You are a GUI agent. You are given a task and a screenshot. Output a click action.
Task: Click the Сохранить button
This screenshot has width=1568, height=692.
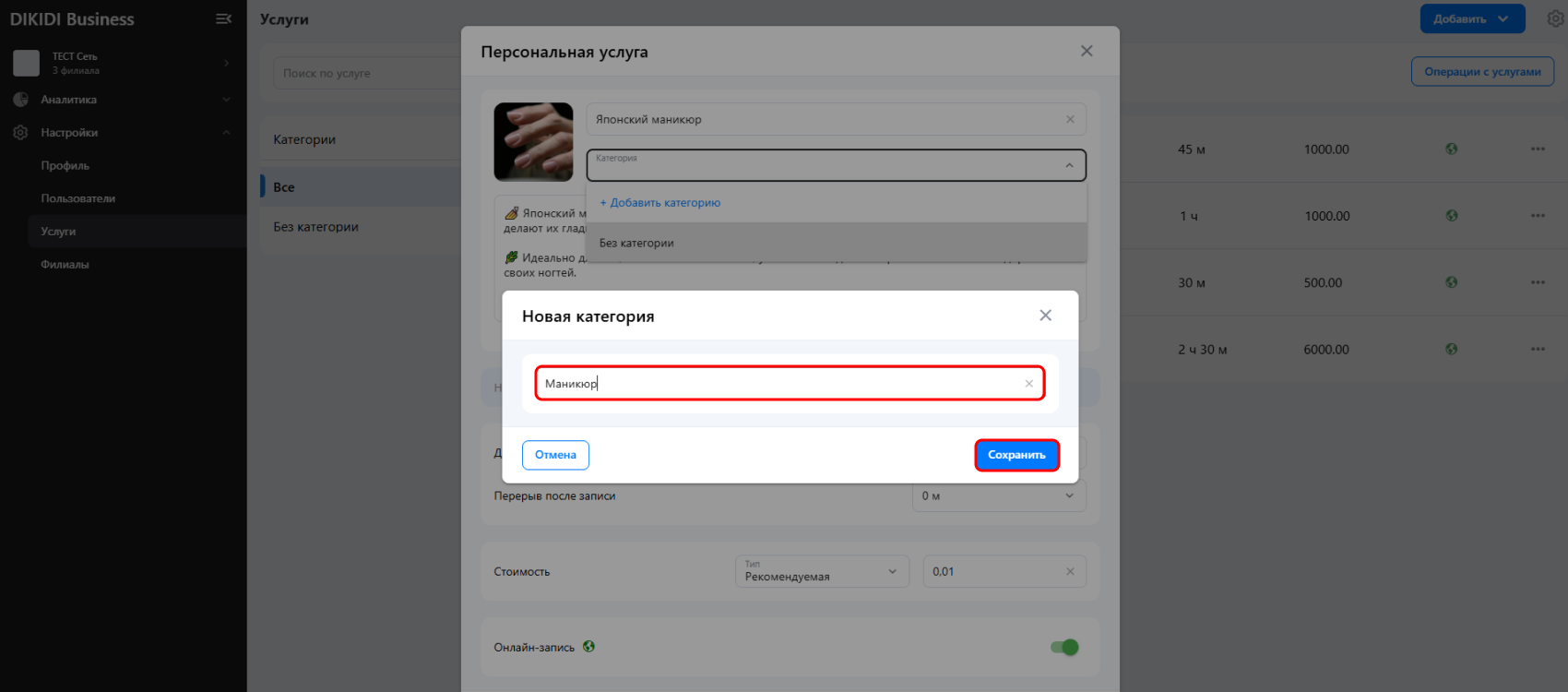1016,455
